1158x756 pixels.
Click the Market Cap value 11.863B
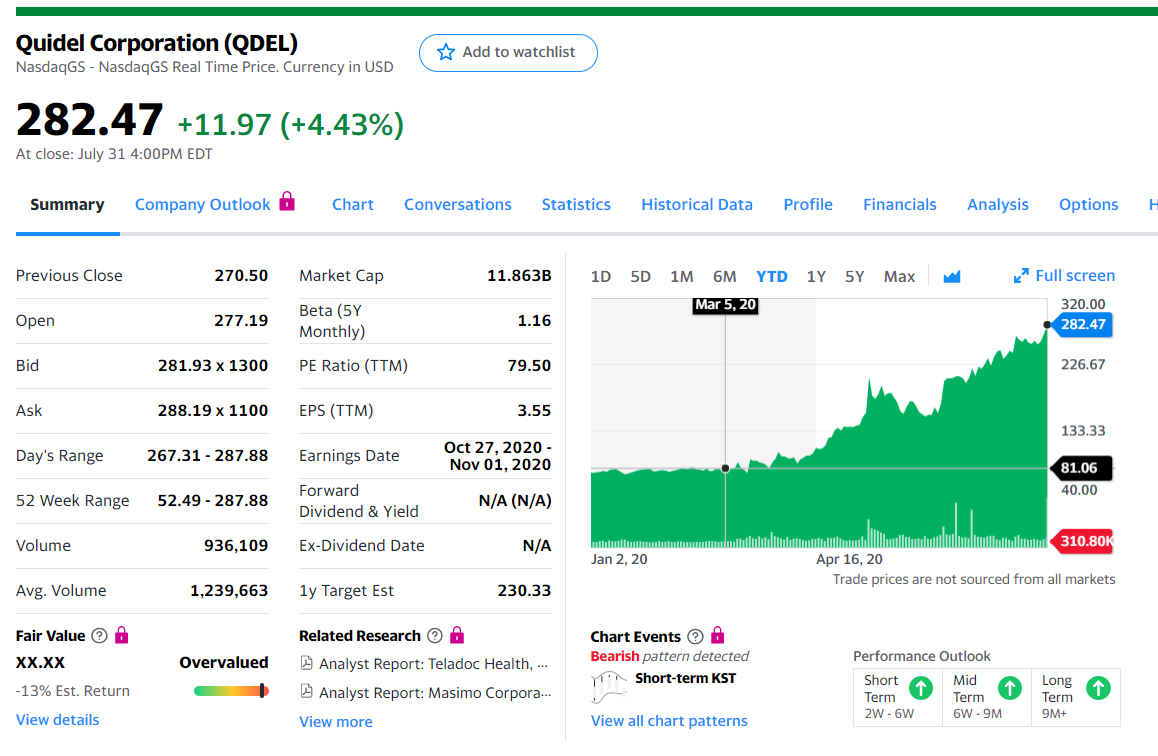click(x=519, y=275)
